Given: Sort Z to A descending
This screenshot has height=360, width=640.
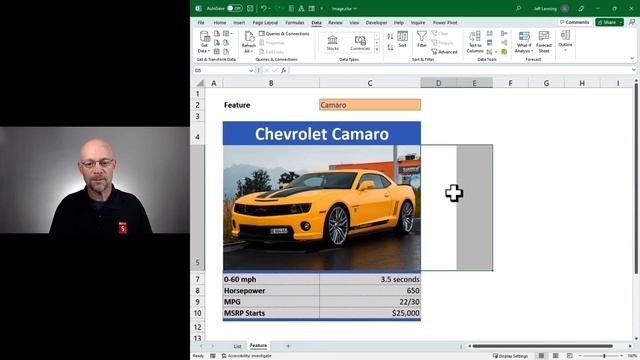Looking at the screenshot, I should pyautogui.click(x=390, y=47).
